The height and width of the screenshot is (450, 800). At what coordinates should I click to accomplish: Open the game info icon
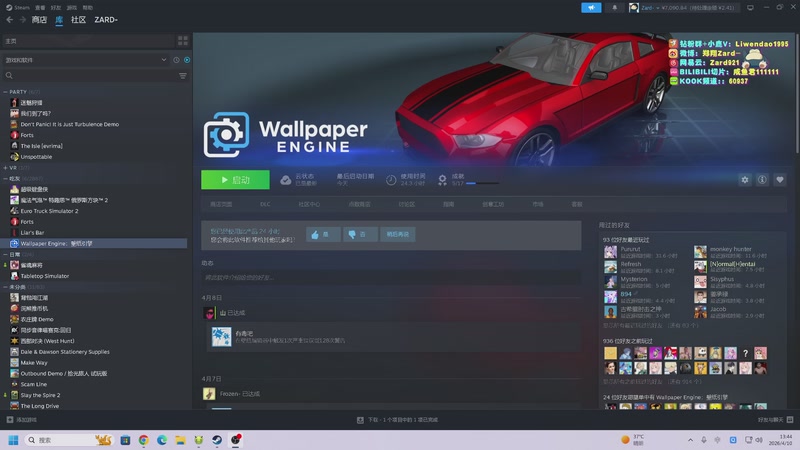click(762, 180)
